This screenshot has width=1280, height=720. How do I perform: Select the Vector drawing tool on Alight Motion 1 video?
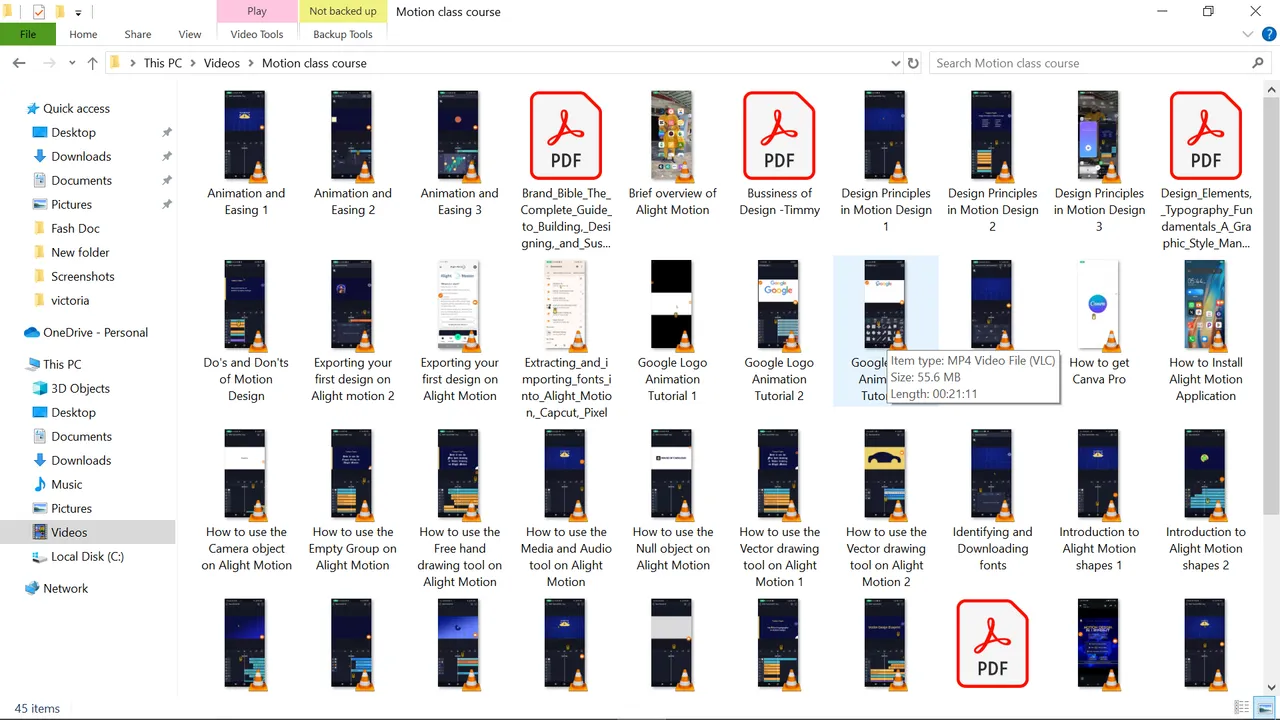click(x=779, y=508)
